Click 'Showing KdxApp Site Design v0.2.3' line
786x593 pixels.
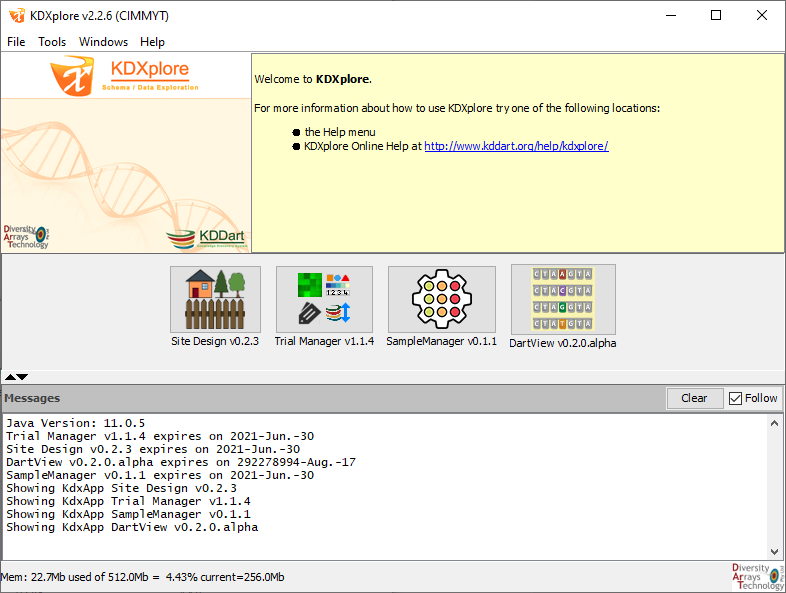[x=121, y=488]
